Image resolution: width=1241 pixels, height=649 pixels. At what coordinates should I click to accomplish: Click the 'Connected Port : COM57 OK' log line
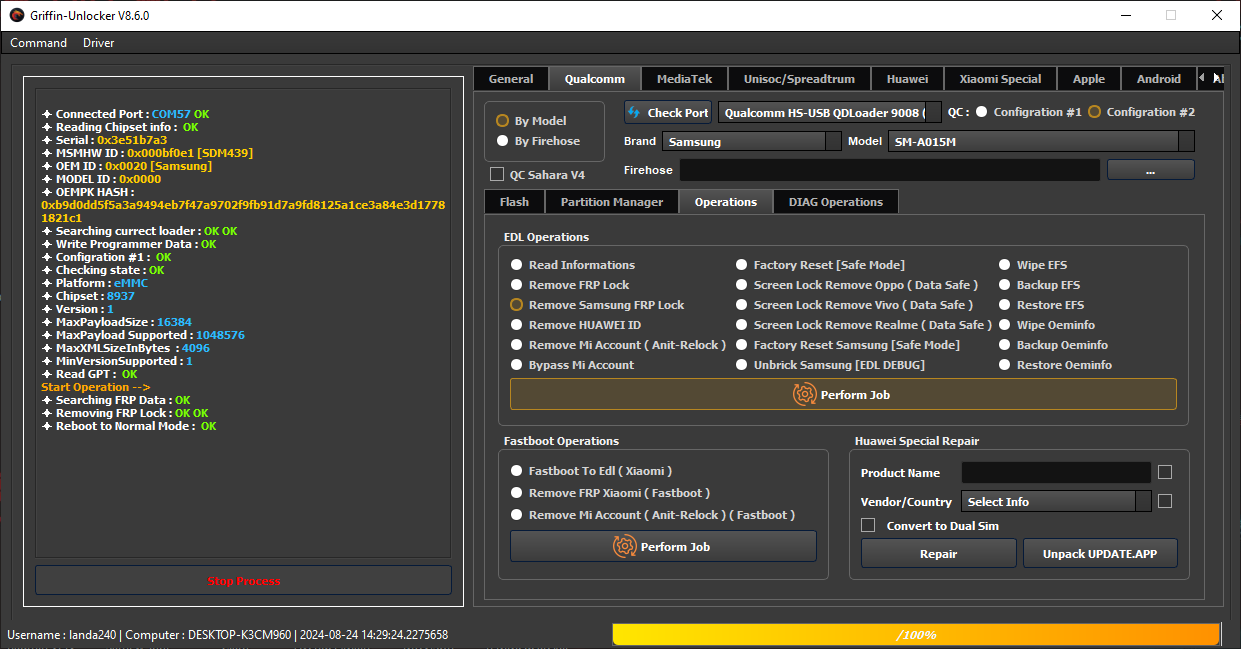(x=125, y=114)
